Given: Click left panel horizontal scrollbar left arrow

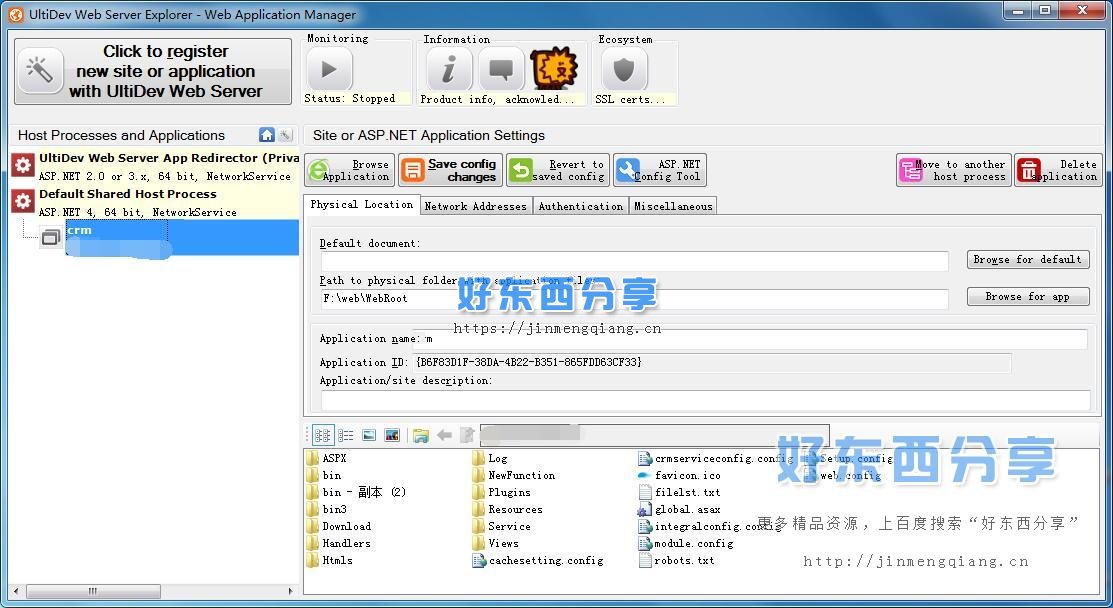Looking at the screenshot, I should click(17, 591).
